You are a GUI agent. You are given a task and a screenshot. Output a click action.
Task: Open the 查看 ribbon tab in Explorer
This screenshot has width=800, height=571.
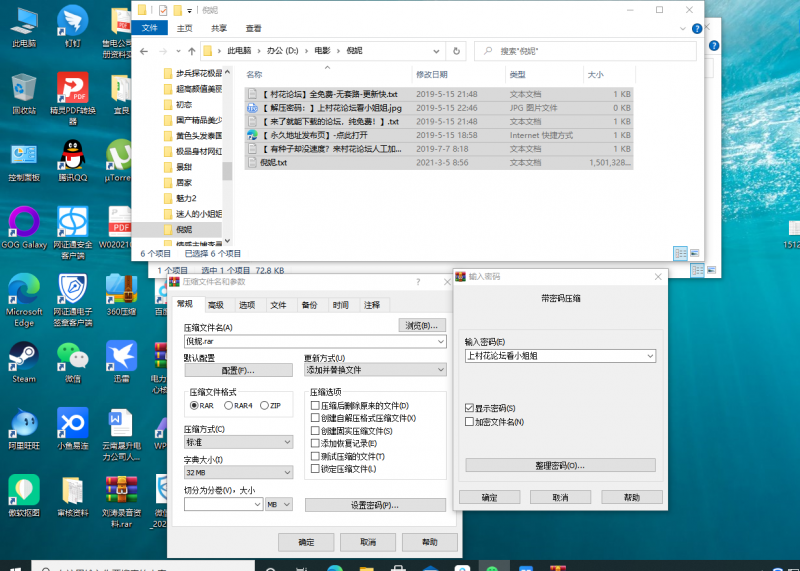click(254, 28)
